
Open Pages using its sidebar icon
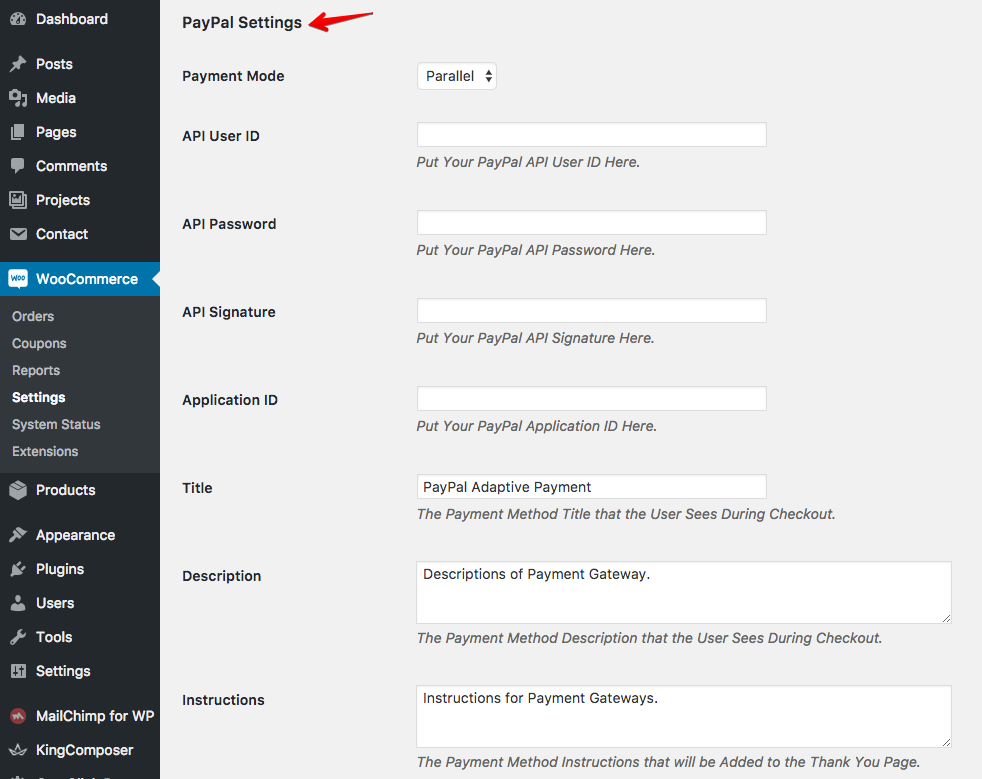[x=18, y=131]
